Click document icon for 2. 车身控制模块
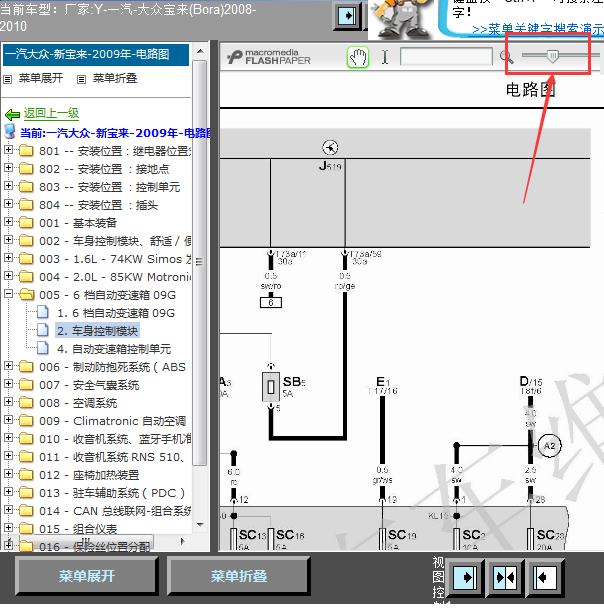 click(x=43, y=330)
